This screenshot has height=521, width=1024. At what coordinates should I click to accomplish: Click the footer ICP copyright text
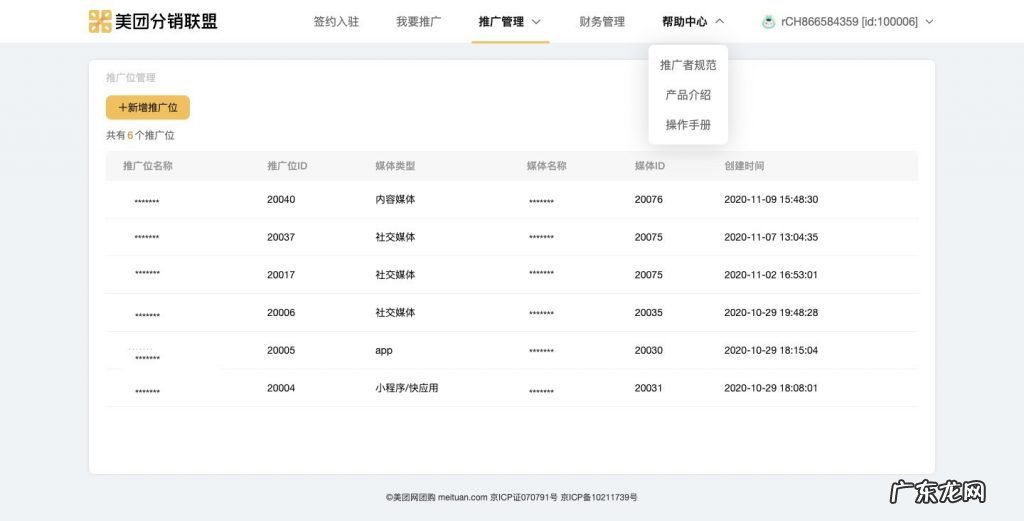[x=511, y=497]
